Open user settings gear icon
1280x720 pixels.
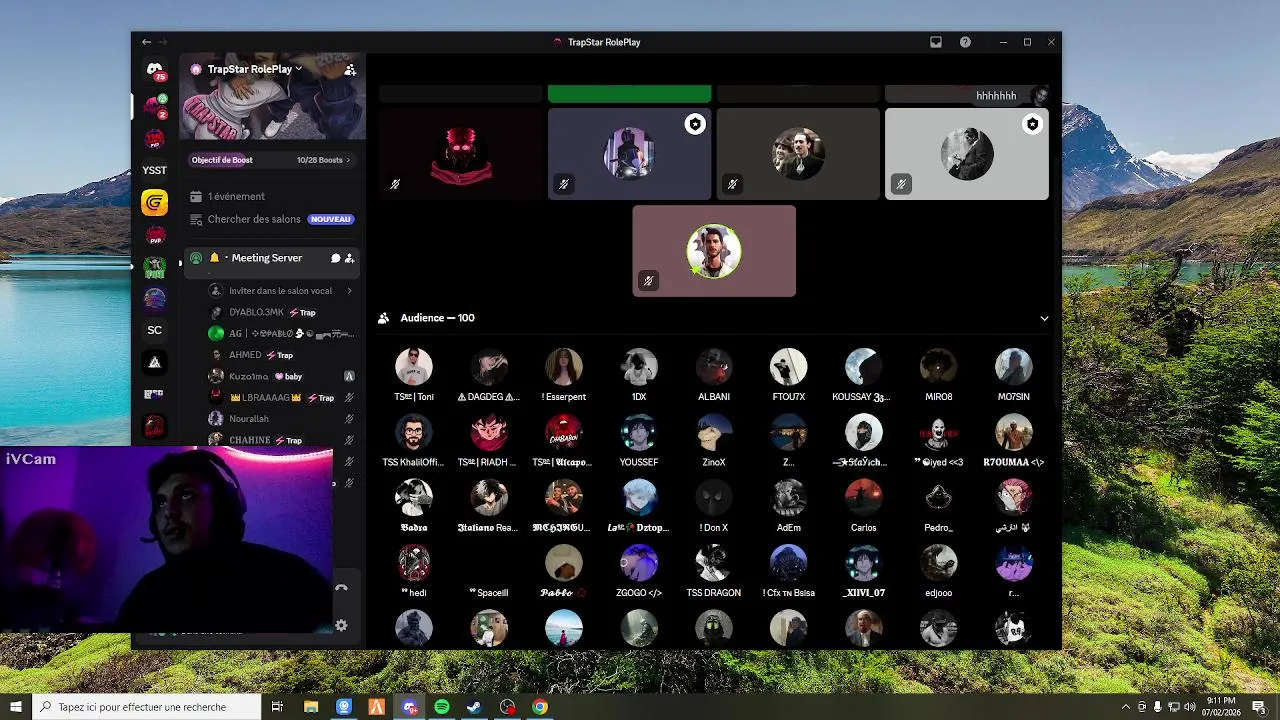(x=341, y=625)
